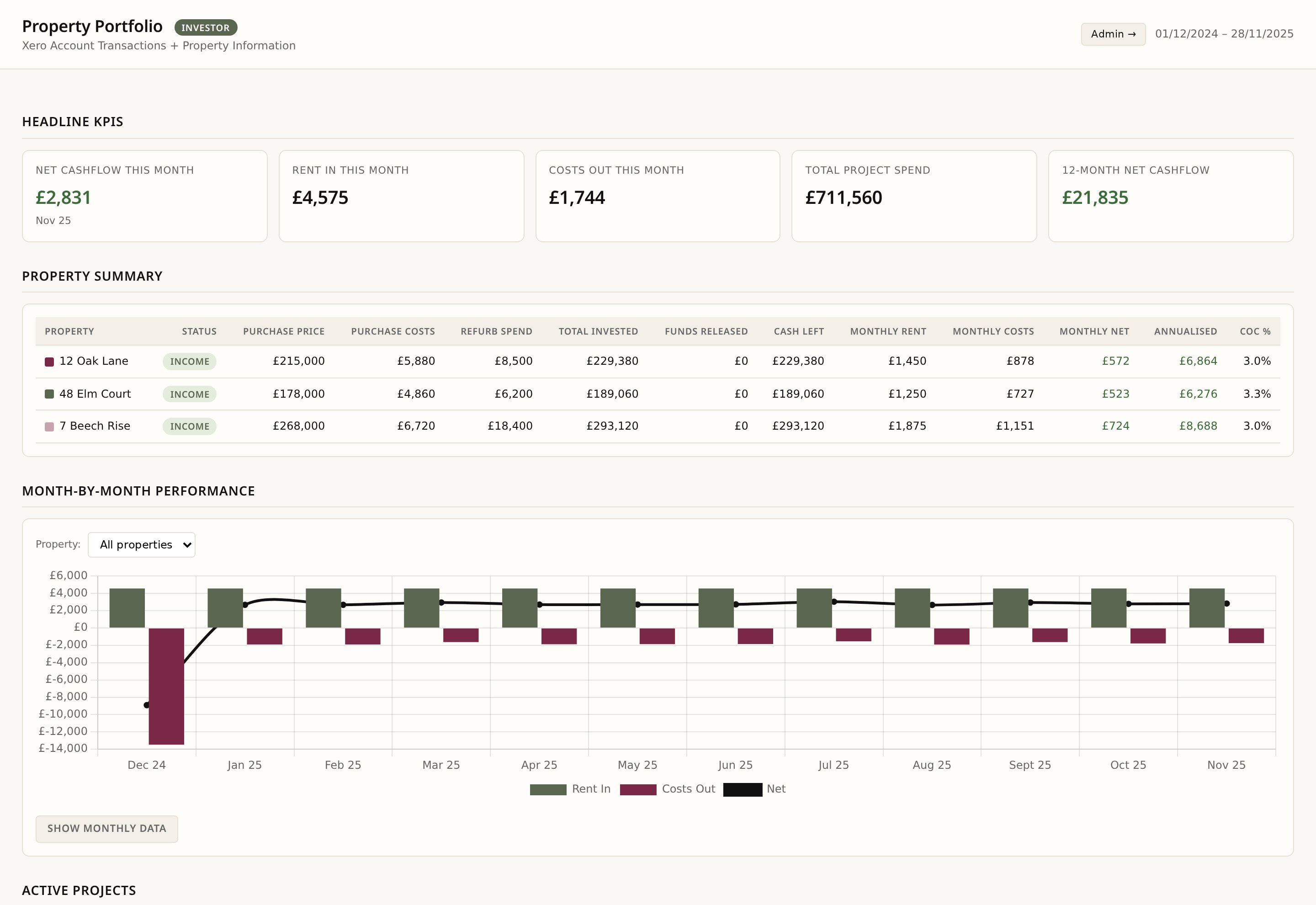The image size is (1316, 905).
Task: Click the Nov 25 Net data point
Action: (1226, 603)
